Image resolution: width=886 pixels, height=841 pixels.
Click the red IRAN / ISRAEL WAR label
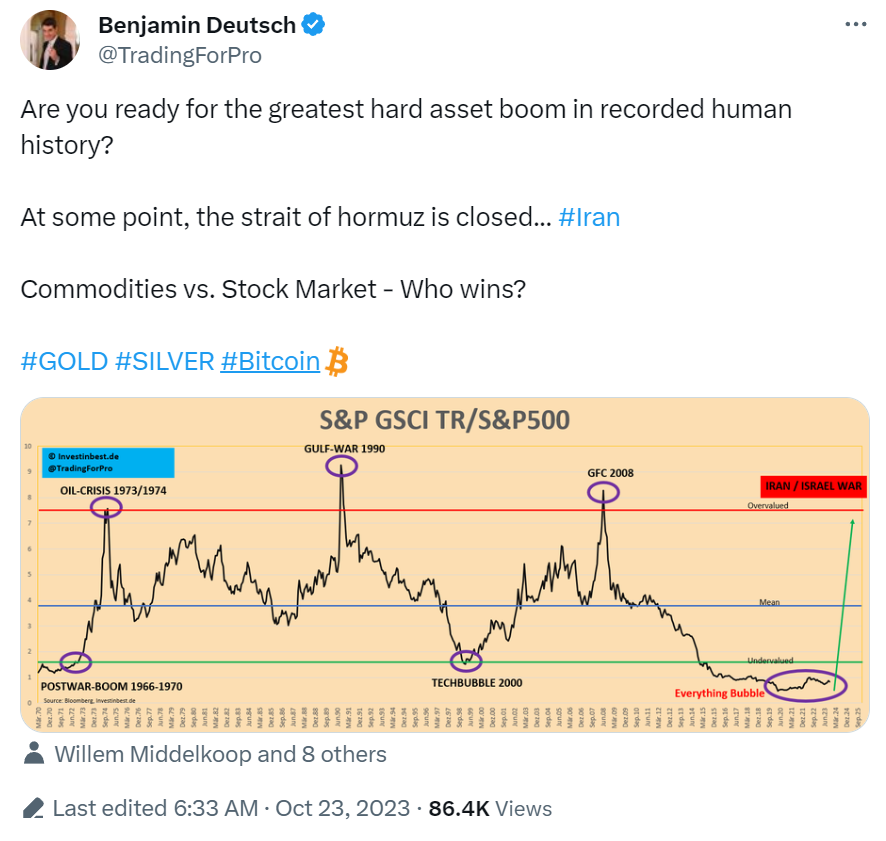pyautogui.click(x=811, y=487)
